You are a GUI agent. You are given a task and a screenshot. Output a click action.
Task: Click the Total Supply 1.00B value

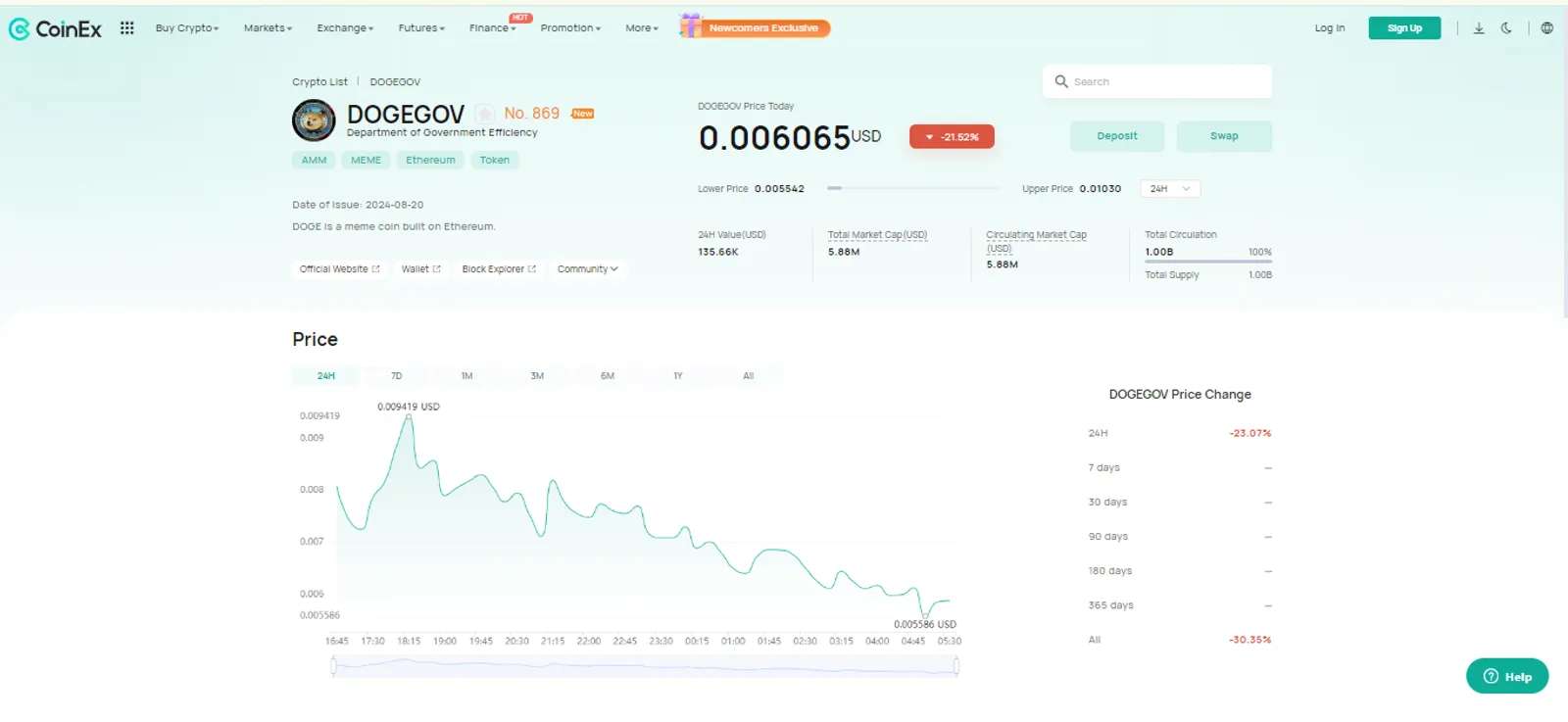(x=1260, y=275)
